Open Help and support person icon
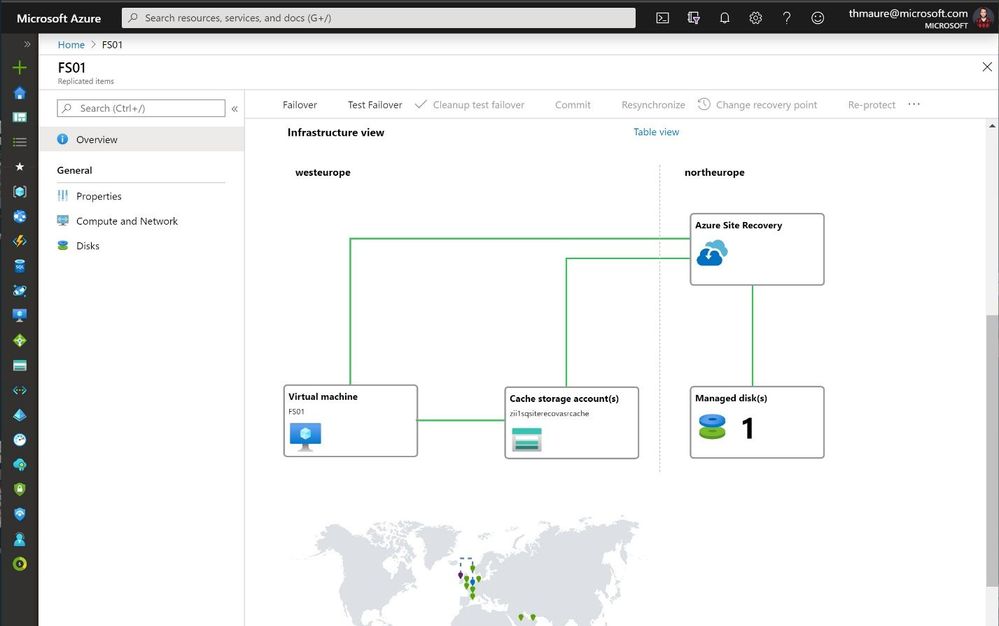 tap(20, 539)
